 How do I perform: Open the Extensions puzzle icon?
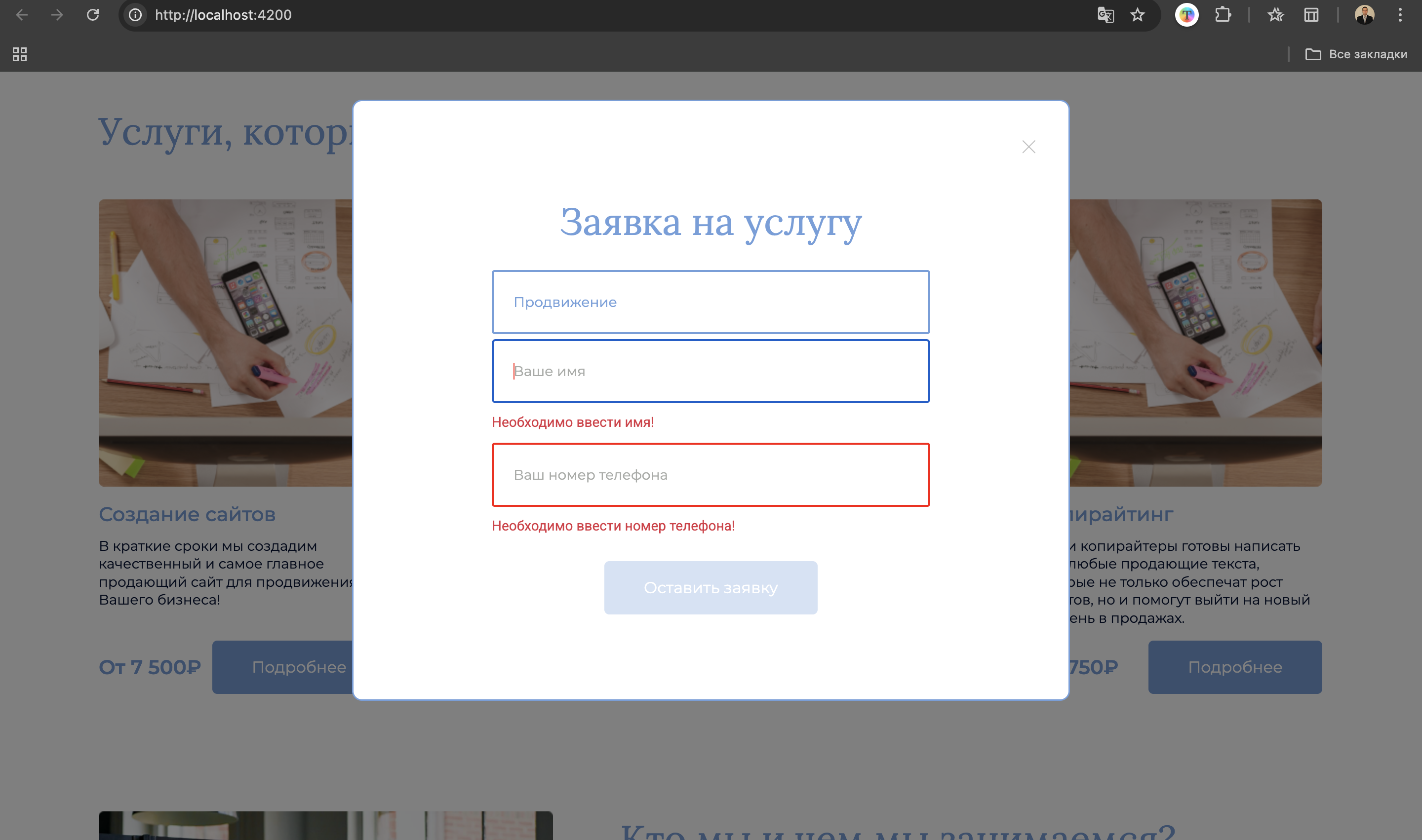(x=1223, y=15)
